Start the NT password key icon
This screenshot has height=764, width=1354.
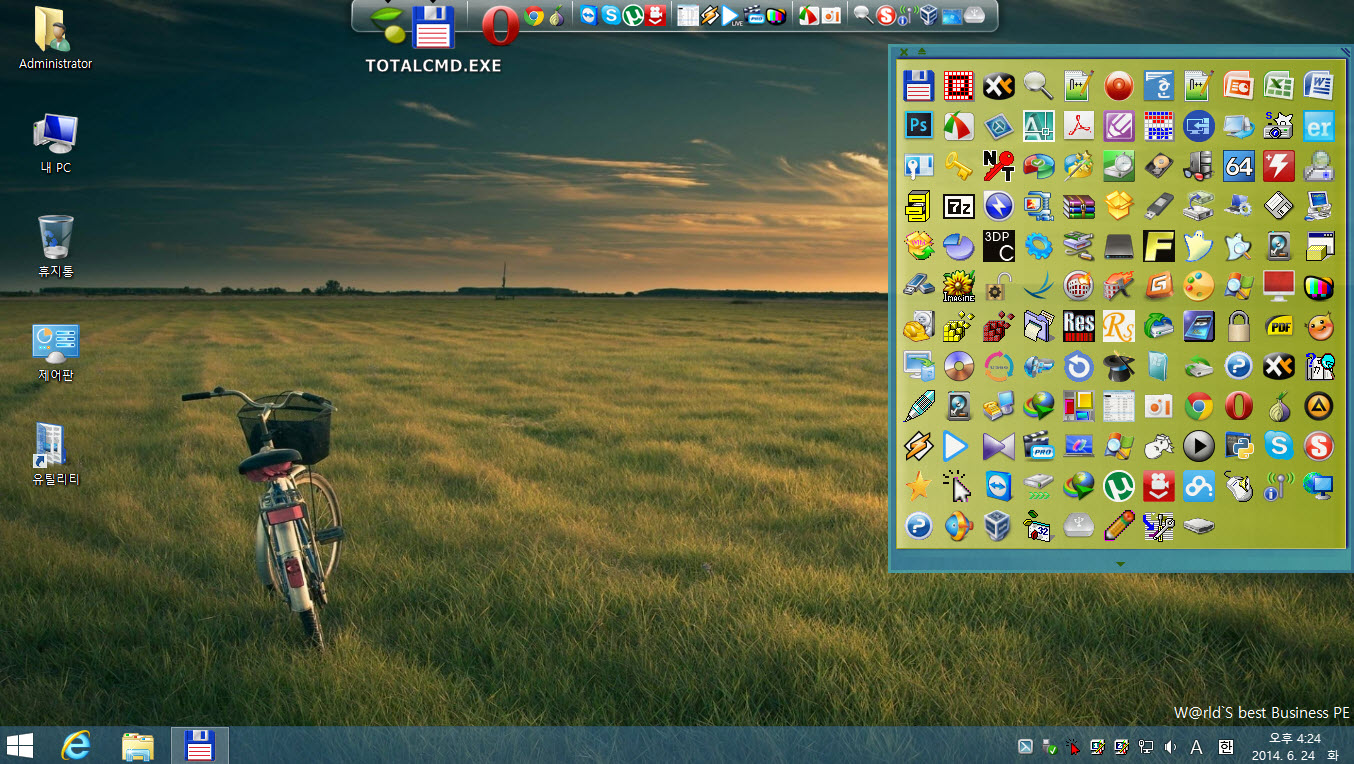pos(998,165)
